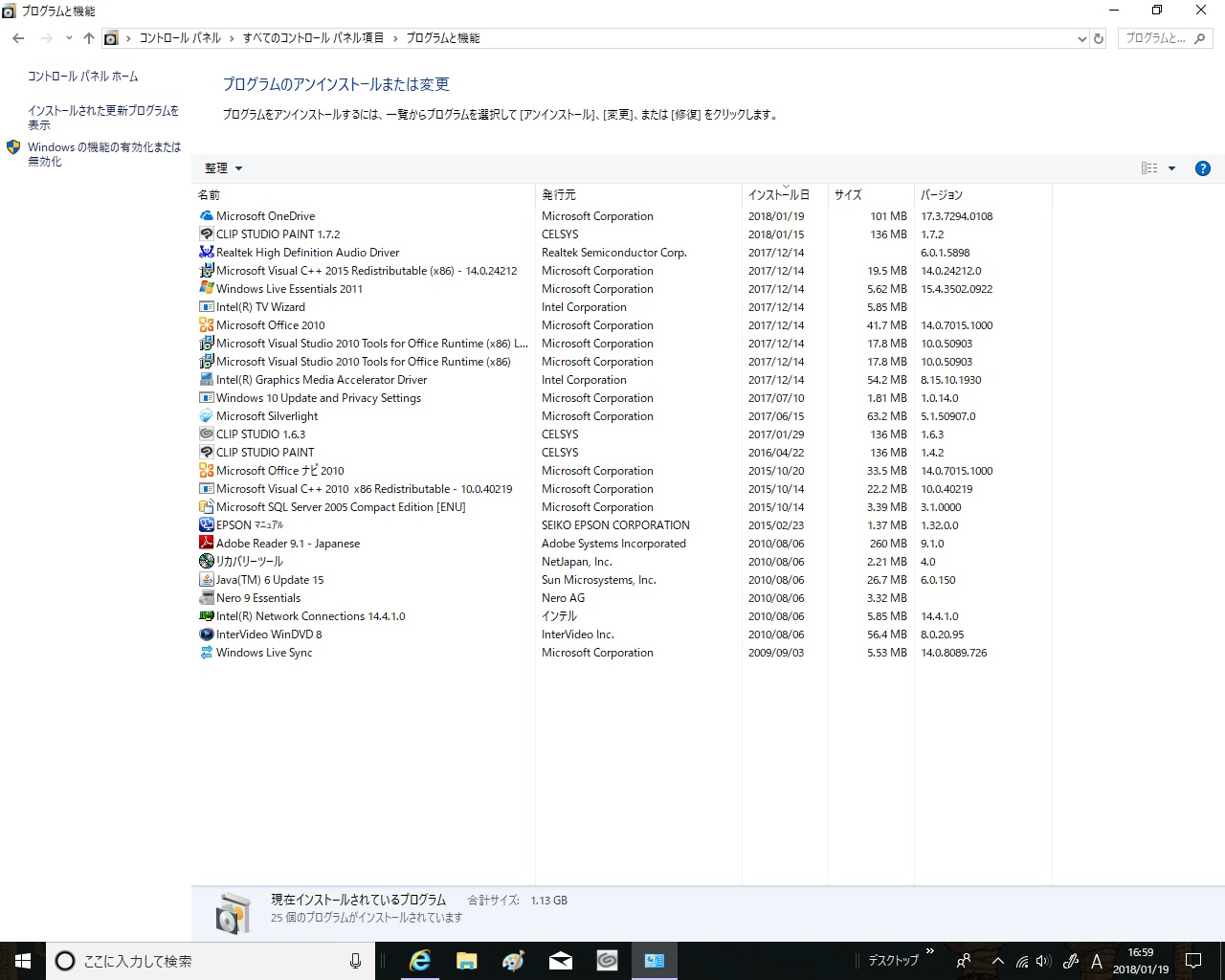Click the Java(TM) 6 Update 15 icon

pos(206,580)
